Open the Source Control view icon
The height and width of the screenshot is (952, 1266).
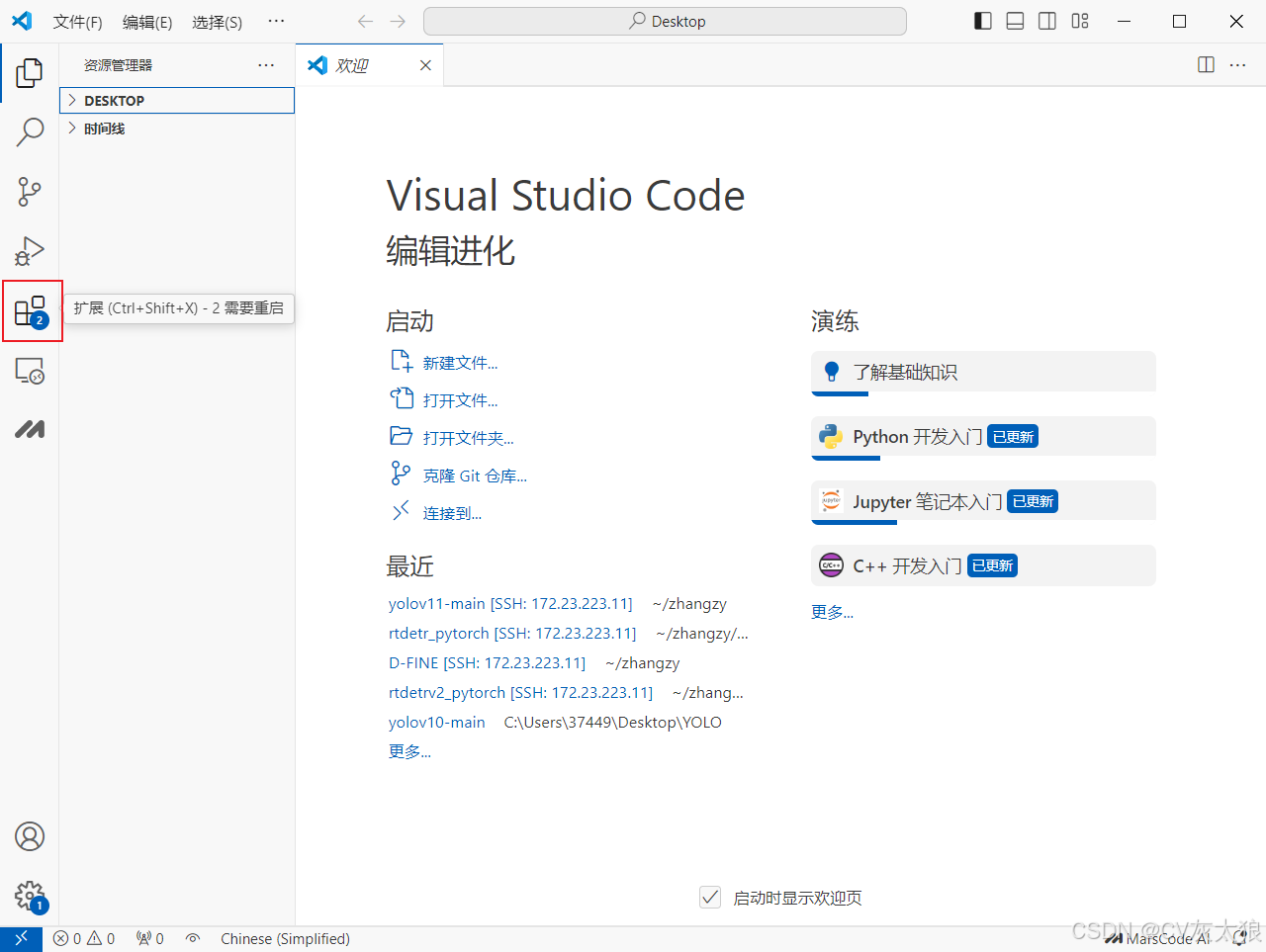tap(30, 192)
